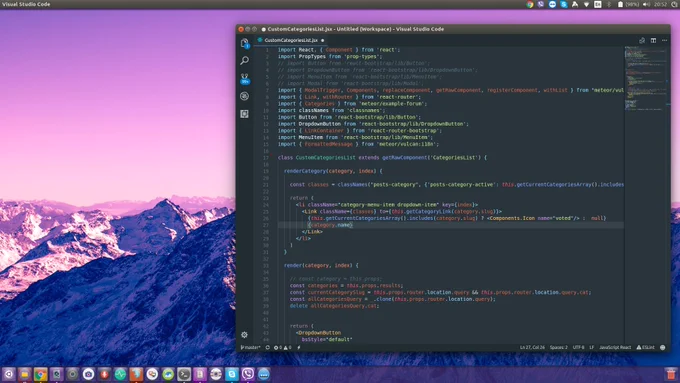Image resolution: width=680 pixels, height=383 pixels.
Task: Click the synchronize changes icon in status bar
Action: pos(268,347)
